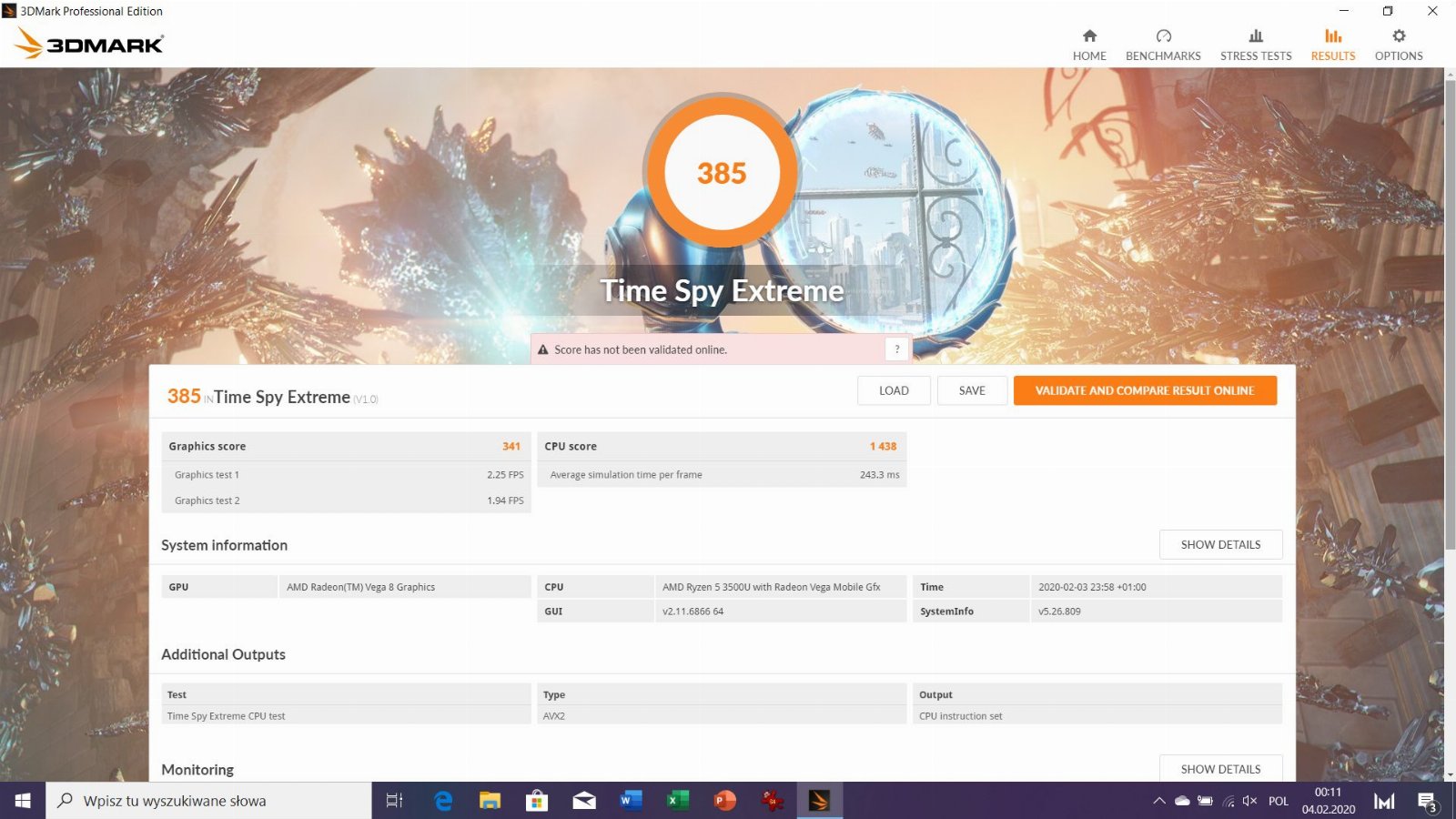Click the CPU instruction set cell
Image resolution: width=1456 pixels, height=819 pixels.
click(x=1097, y=716)
